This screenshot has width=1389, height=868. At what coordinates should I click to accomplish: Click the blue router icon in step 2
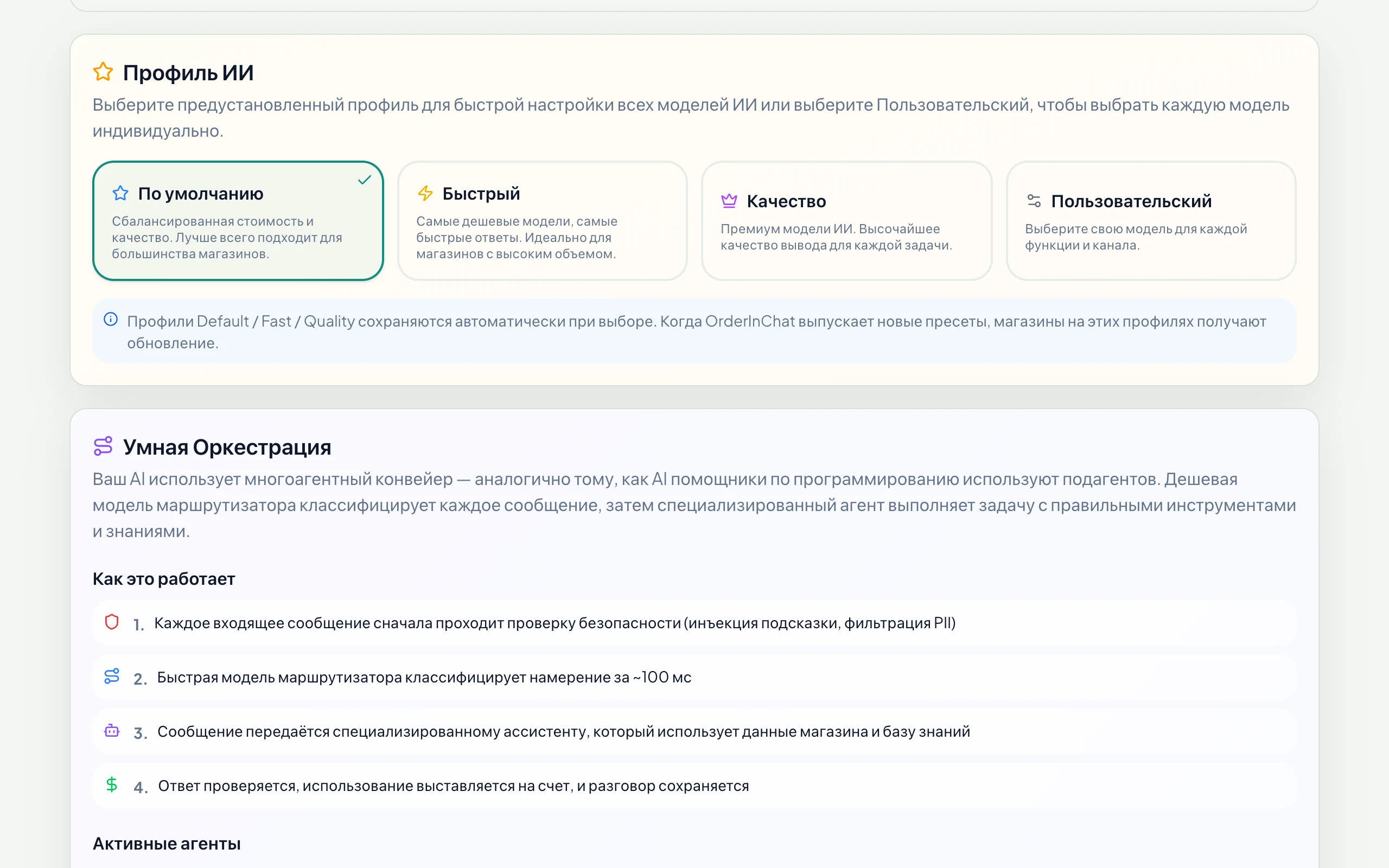pyautogui.click(x=112, y=676)
